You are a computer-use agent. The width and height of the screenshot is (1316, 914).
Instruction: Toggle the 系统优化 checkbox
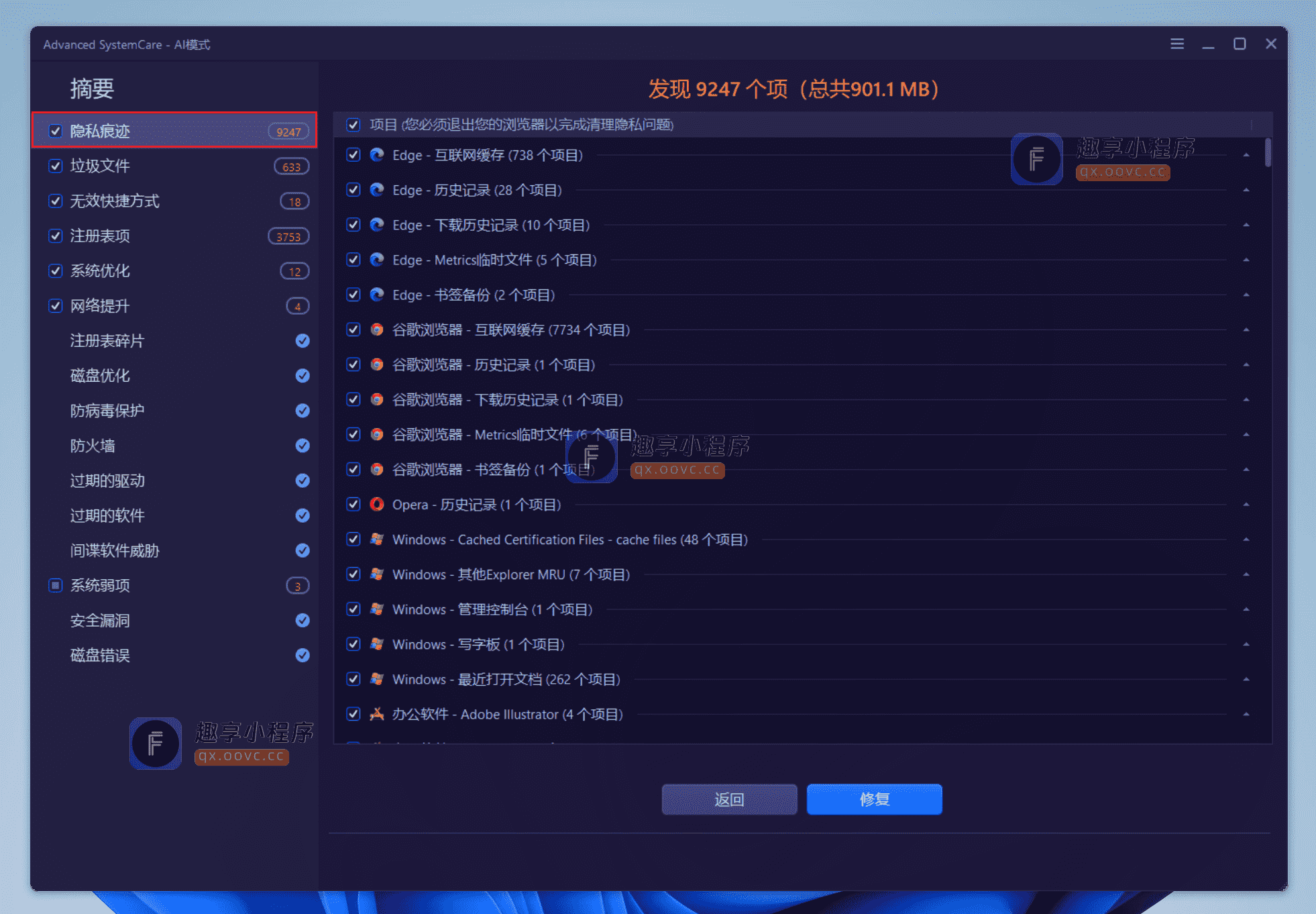(56, 270)
